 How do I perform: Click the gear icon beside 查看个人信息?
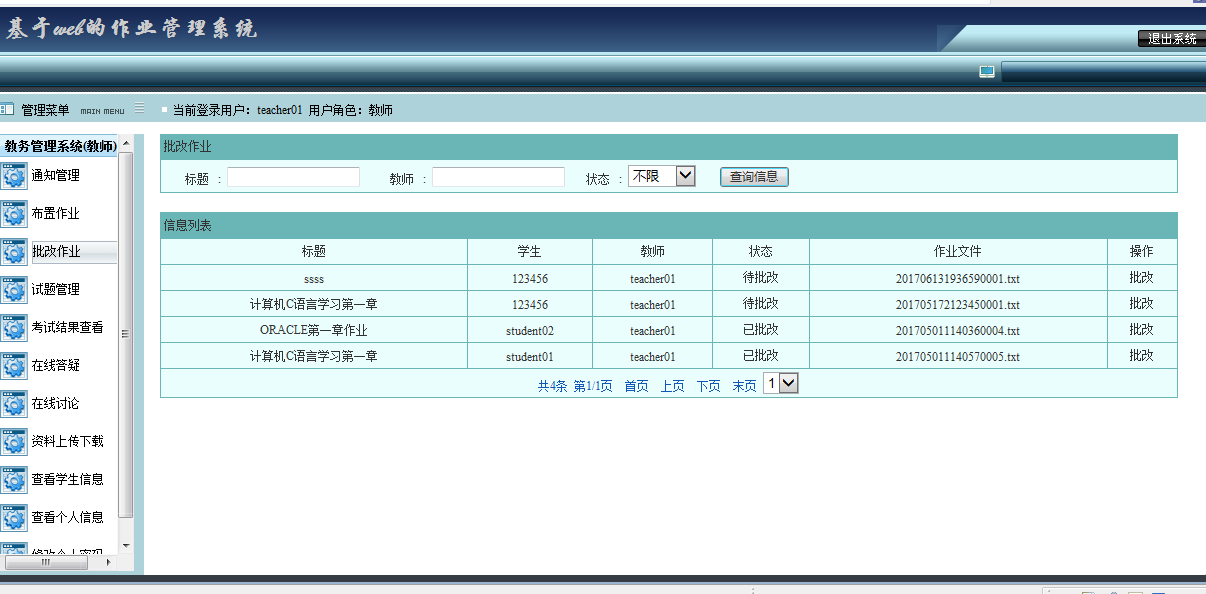click(x=14, y=518)
